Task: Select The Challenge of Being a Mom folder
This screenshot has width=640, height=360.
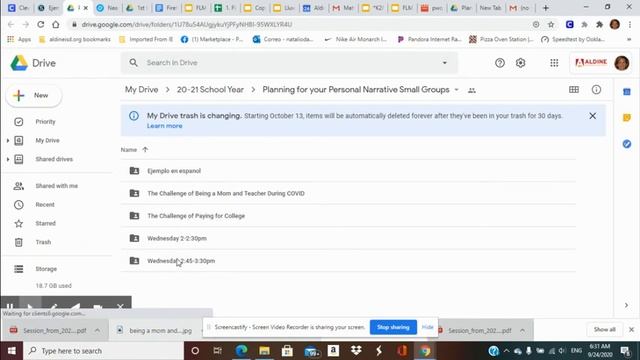Action: click(348, 193)
